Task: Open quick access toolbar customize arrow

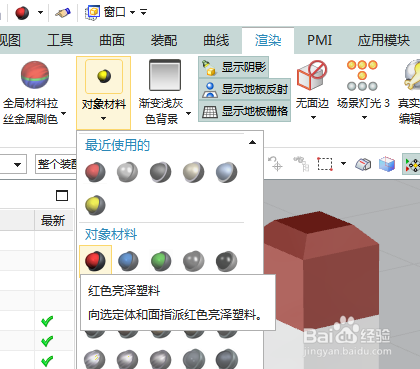Action: click(144, 12)
